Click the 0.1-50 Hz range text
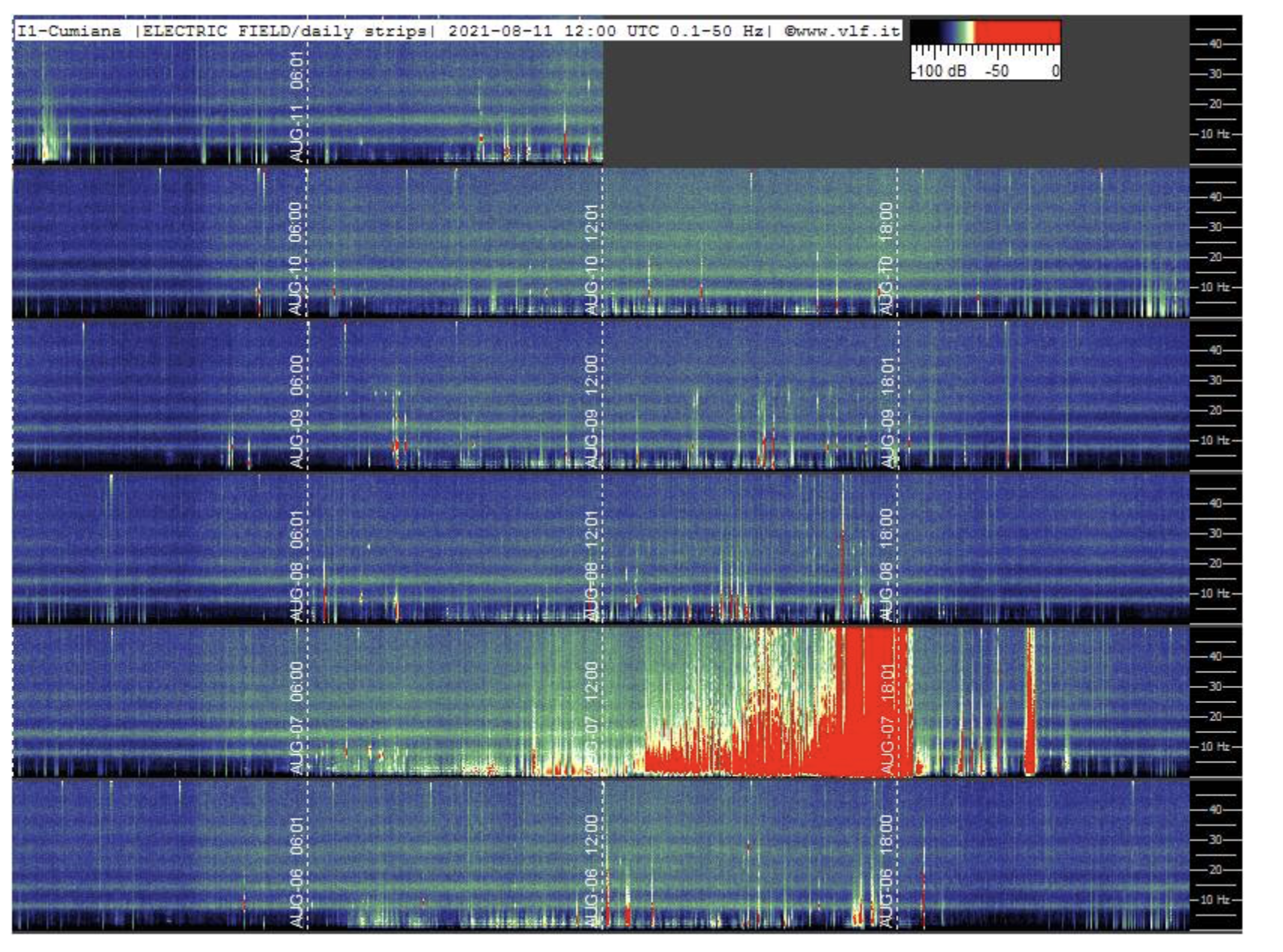Viewport: 1283px width, 952px height. pyautogui.click(x=717, y=31)
